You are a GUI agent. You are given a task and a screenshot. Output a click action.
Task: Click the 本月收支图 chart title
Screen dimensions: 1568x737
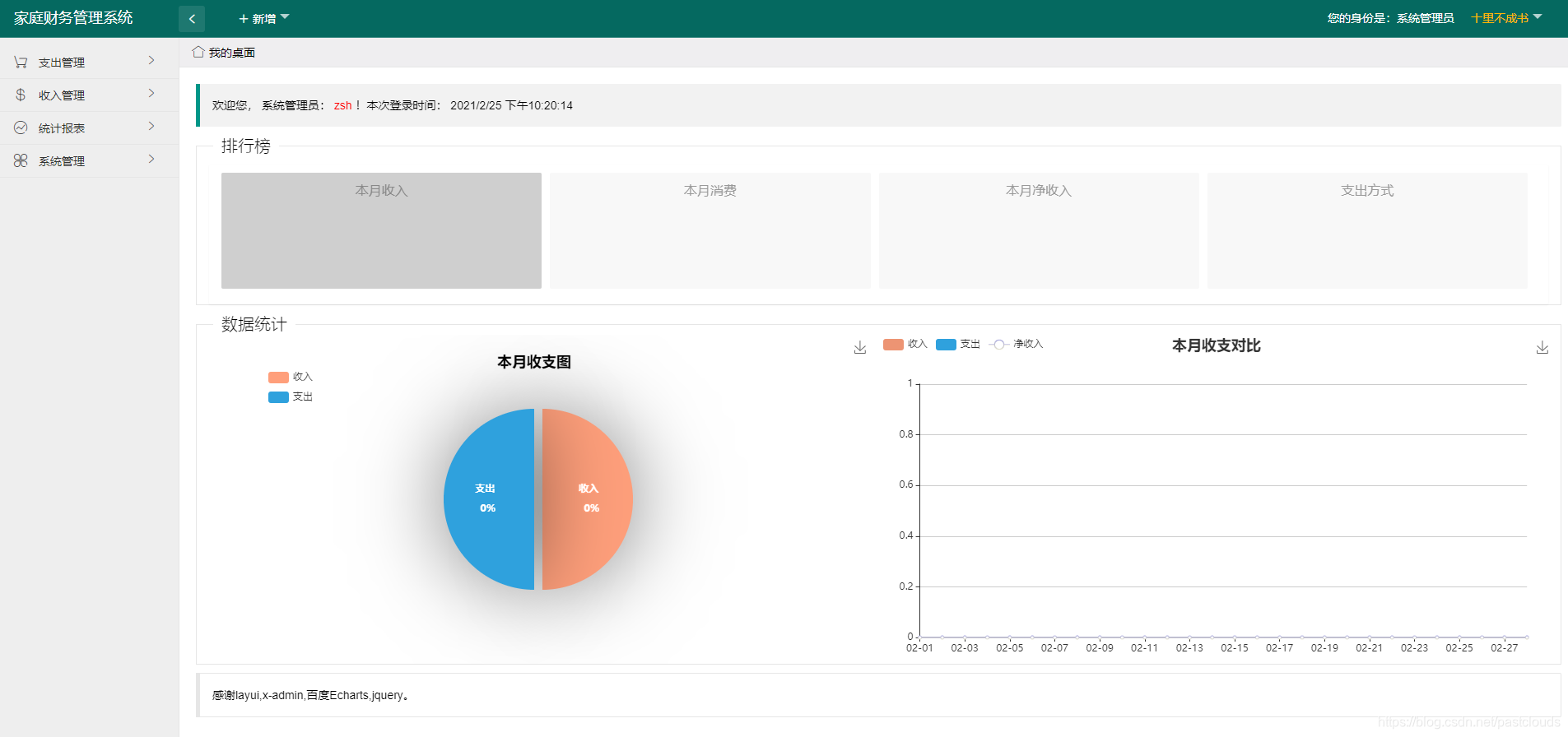pos(534,362)
